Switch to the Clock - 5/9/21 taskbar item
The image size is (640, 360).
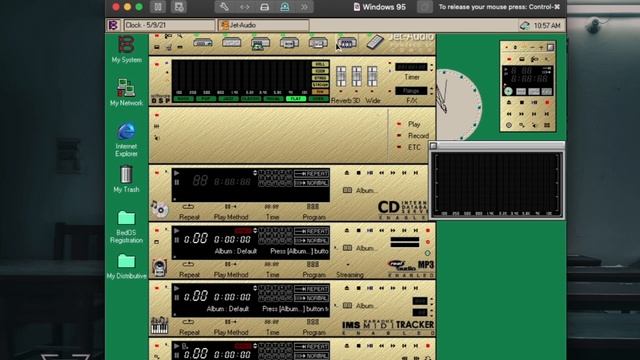(x=169, y=25)
